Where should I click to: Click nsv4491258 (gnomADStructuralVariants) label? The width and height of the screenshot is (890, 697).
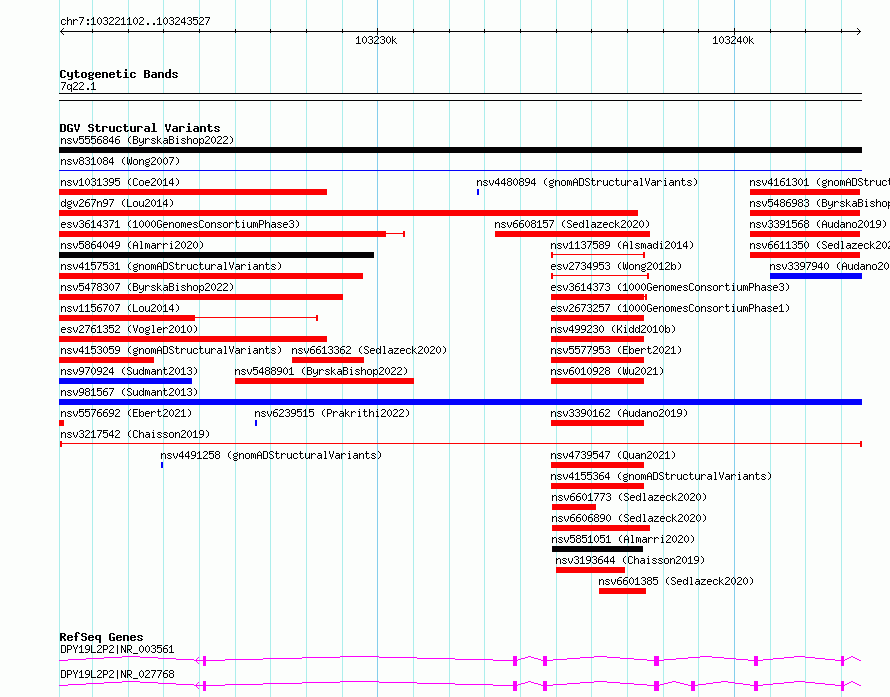coord(271,455)
